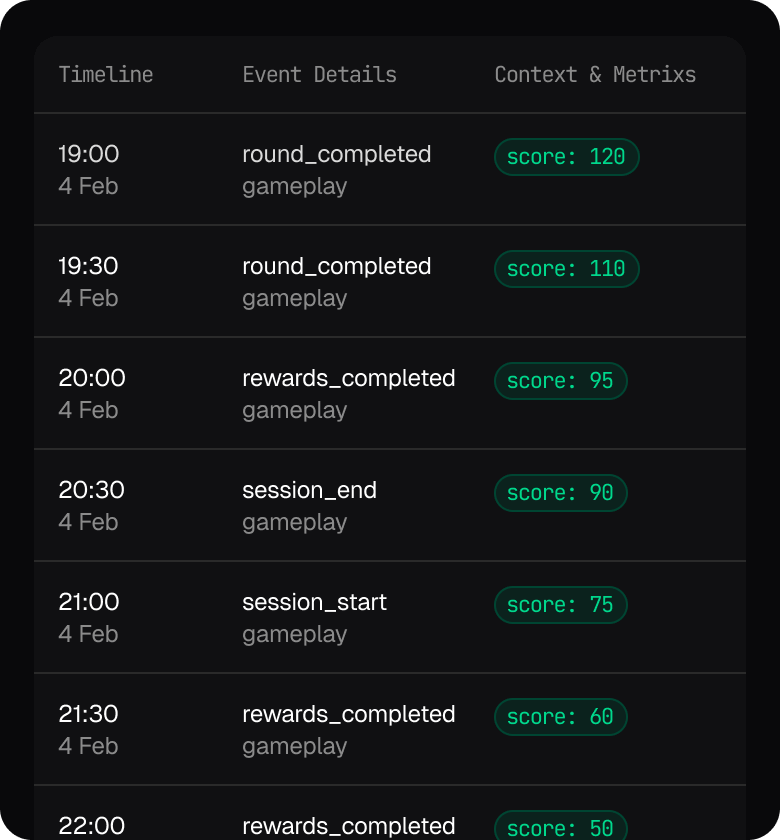
Task: Select the score: 120 badge
Action: coord(566,157)
